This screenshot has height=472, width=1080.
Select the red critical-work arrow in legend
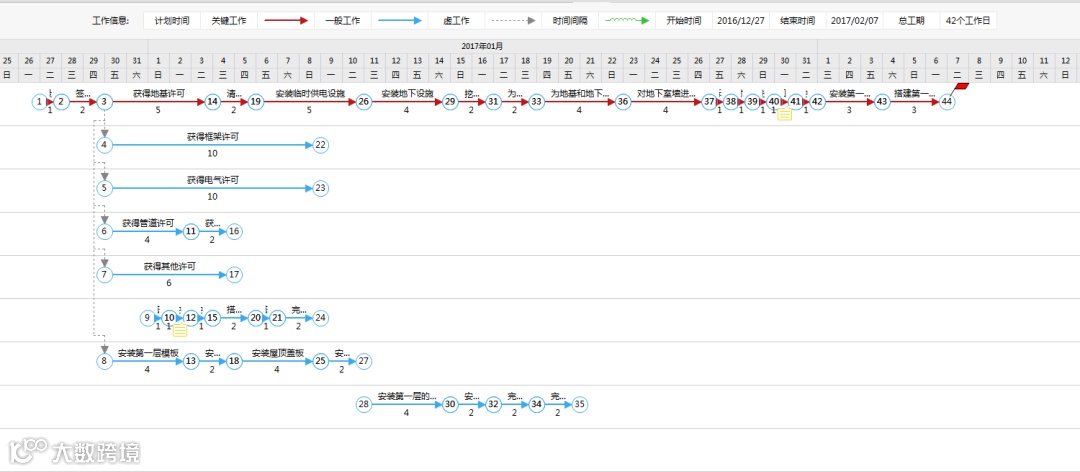[x=286, y=21]
